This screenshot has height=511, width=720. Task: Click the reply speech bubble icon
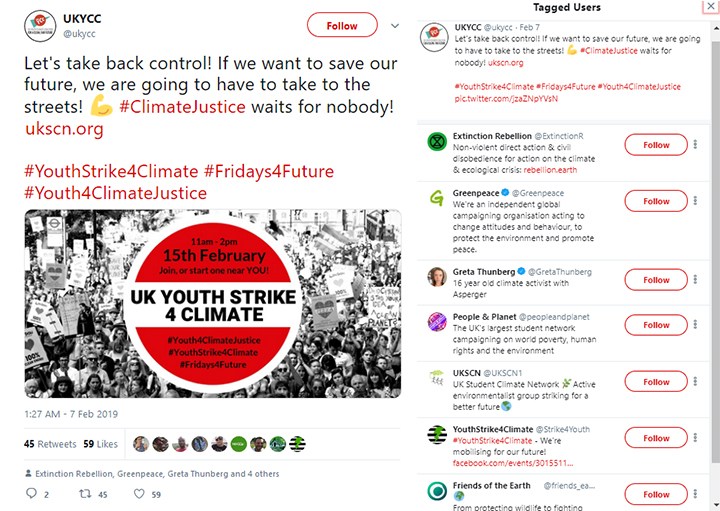pos(30,493)
